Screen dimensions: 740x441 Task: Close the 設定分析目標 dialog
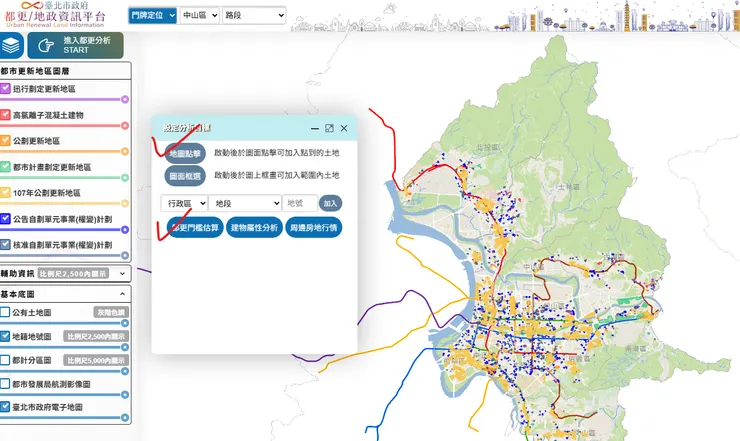pyautogui.click(x=344, y=128)
